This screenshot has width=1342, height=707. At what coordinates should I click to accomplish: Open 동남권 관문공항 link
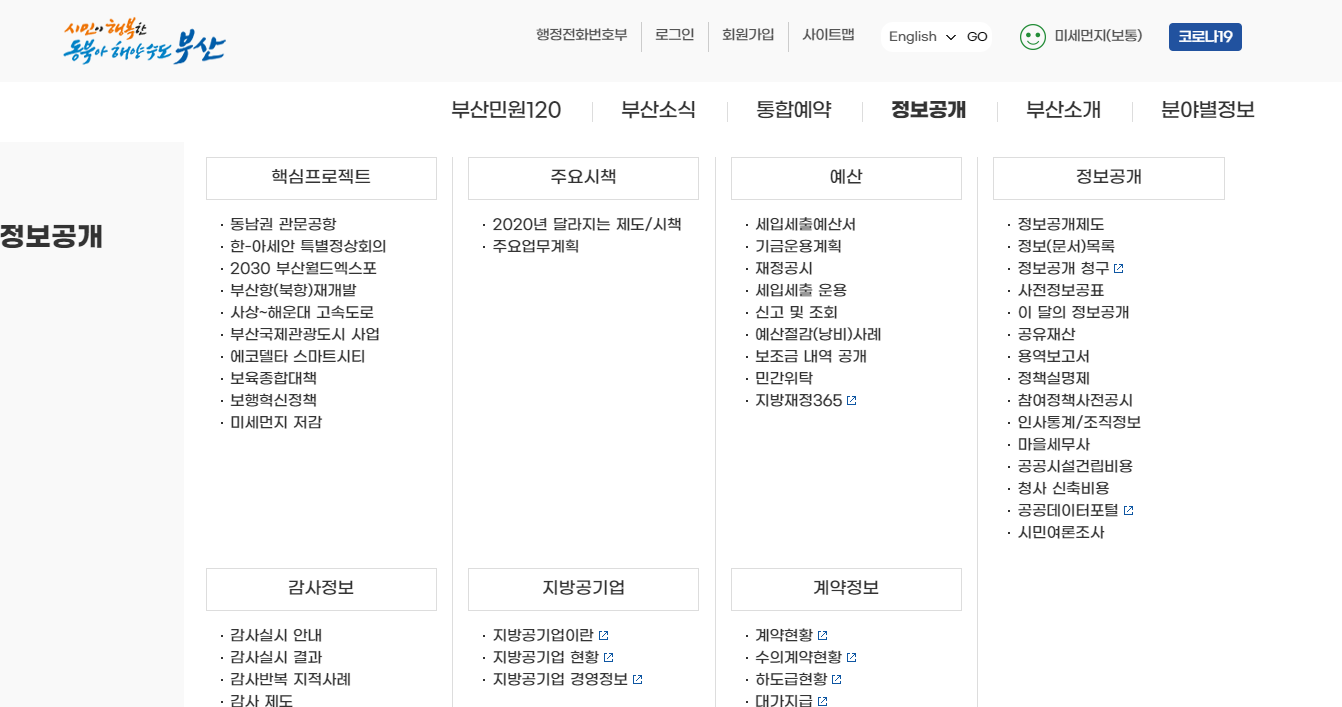click(x=283, y=225)
